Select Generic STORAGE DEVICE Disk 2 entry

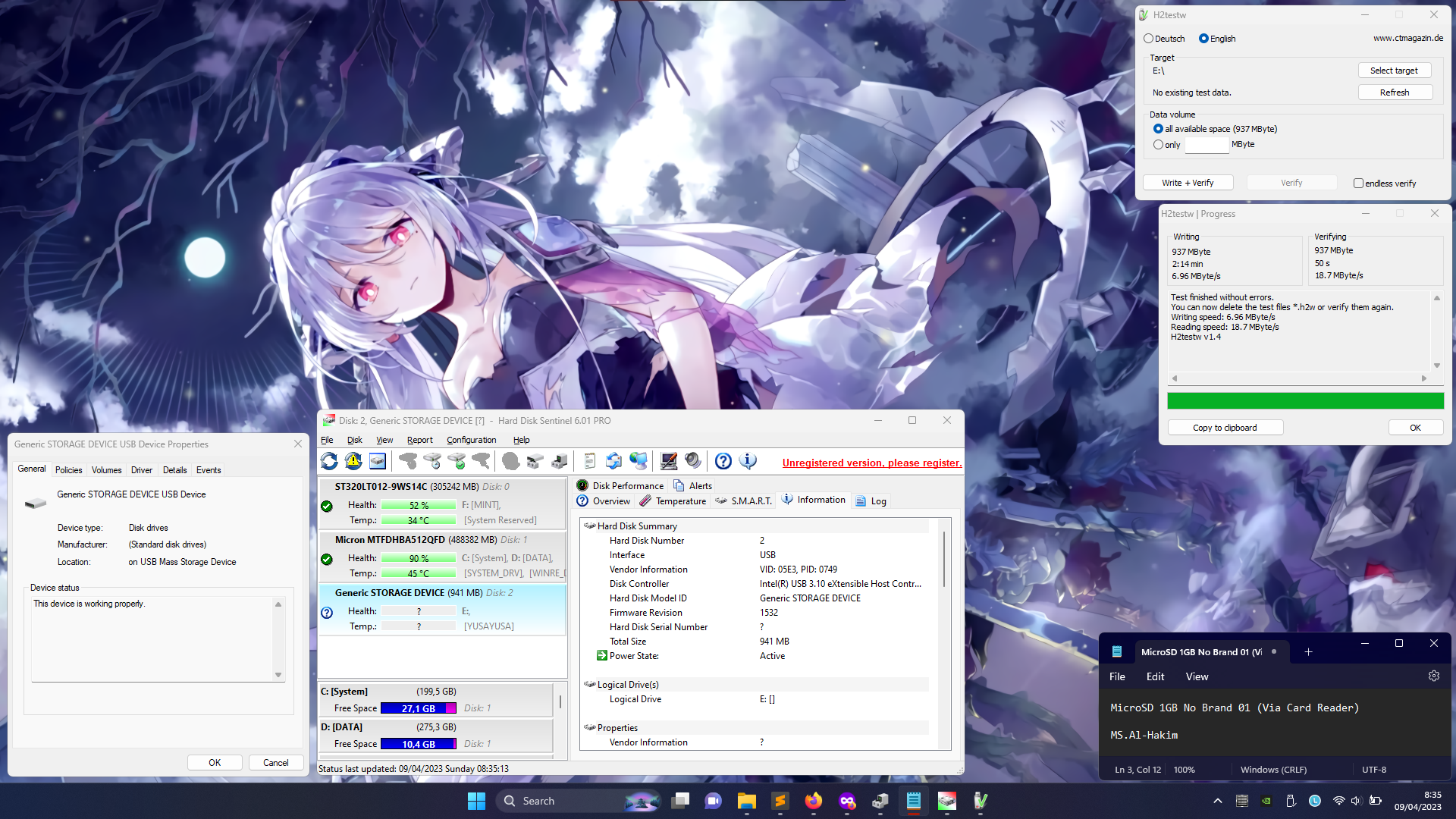coord(442,610)
